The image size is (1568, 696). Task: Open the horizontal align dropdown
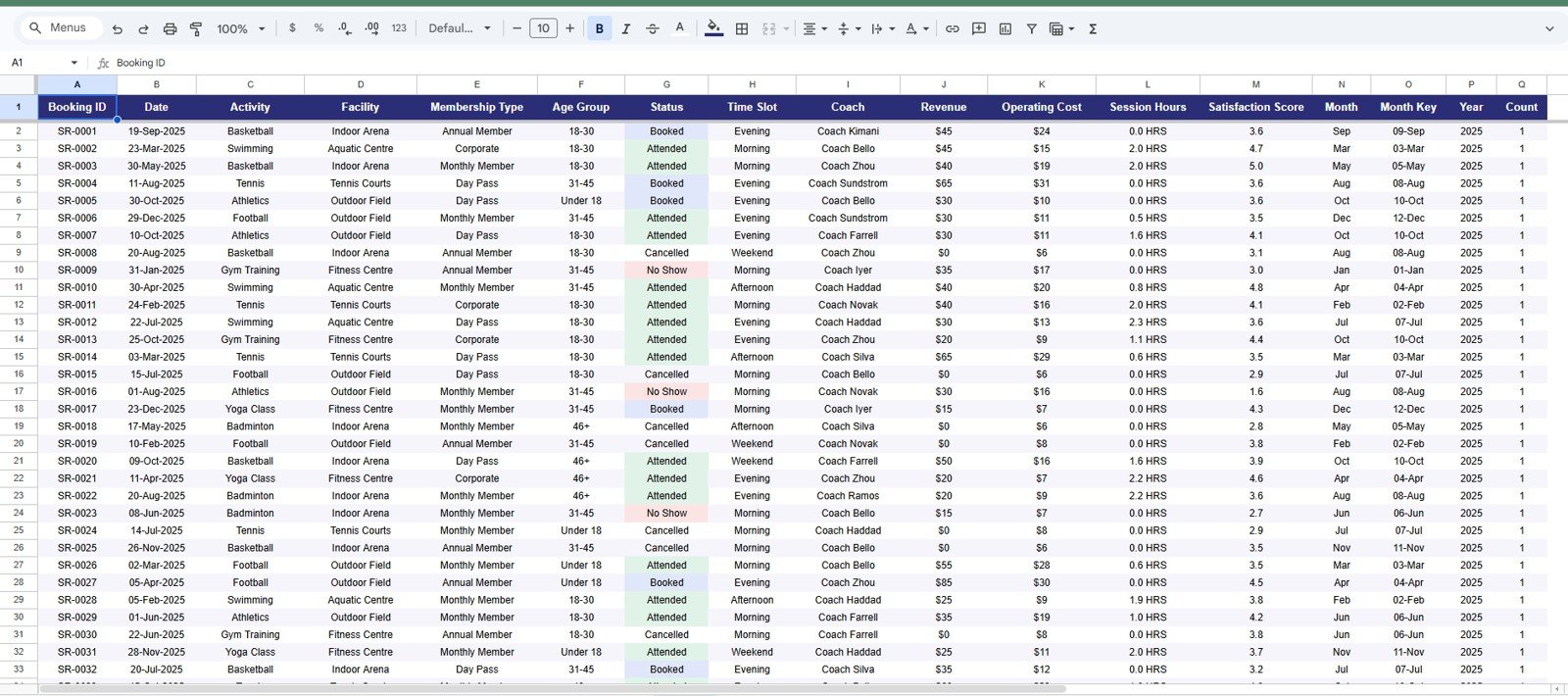click(814, 28)
